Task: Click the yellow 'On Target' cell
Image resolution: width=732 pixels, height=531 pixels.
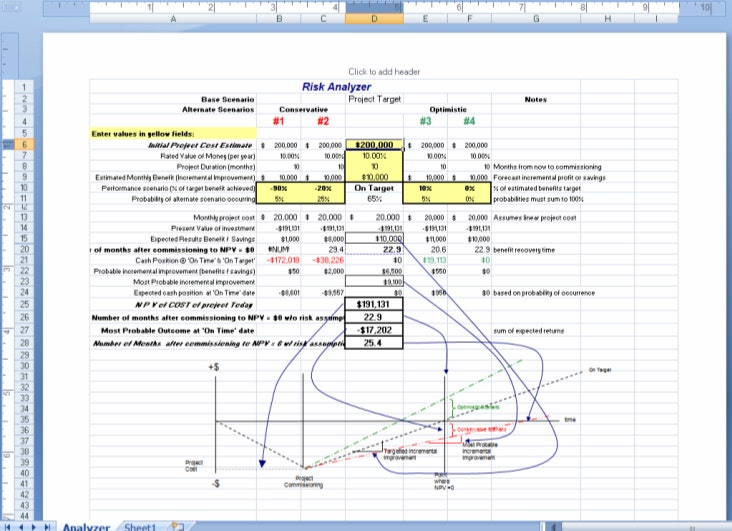Action: click(374, 187)
